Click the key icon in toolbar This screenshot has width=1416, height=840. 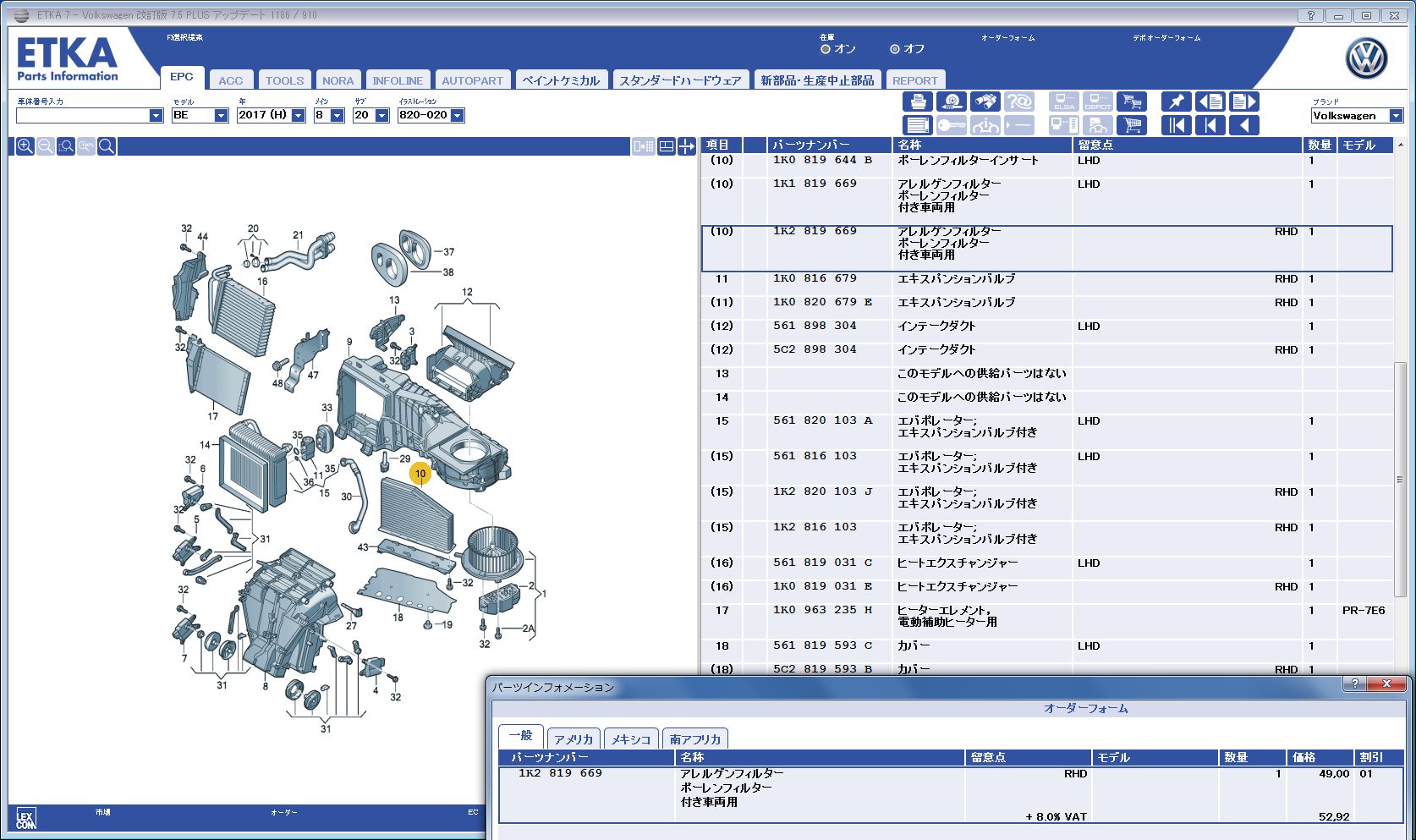(x=951, y=126)
